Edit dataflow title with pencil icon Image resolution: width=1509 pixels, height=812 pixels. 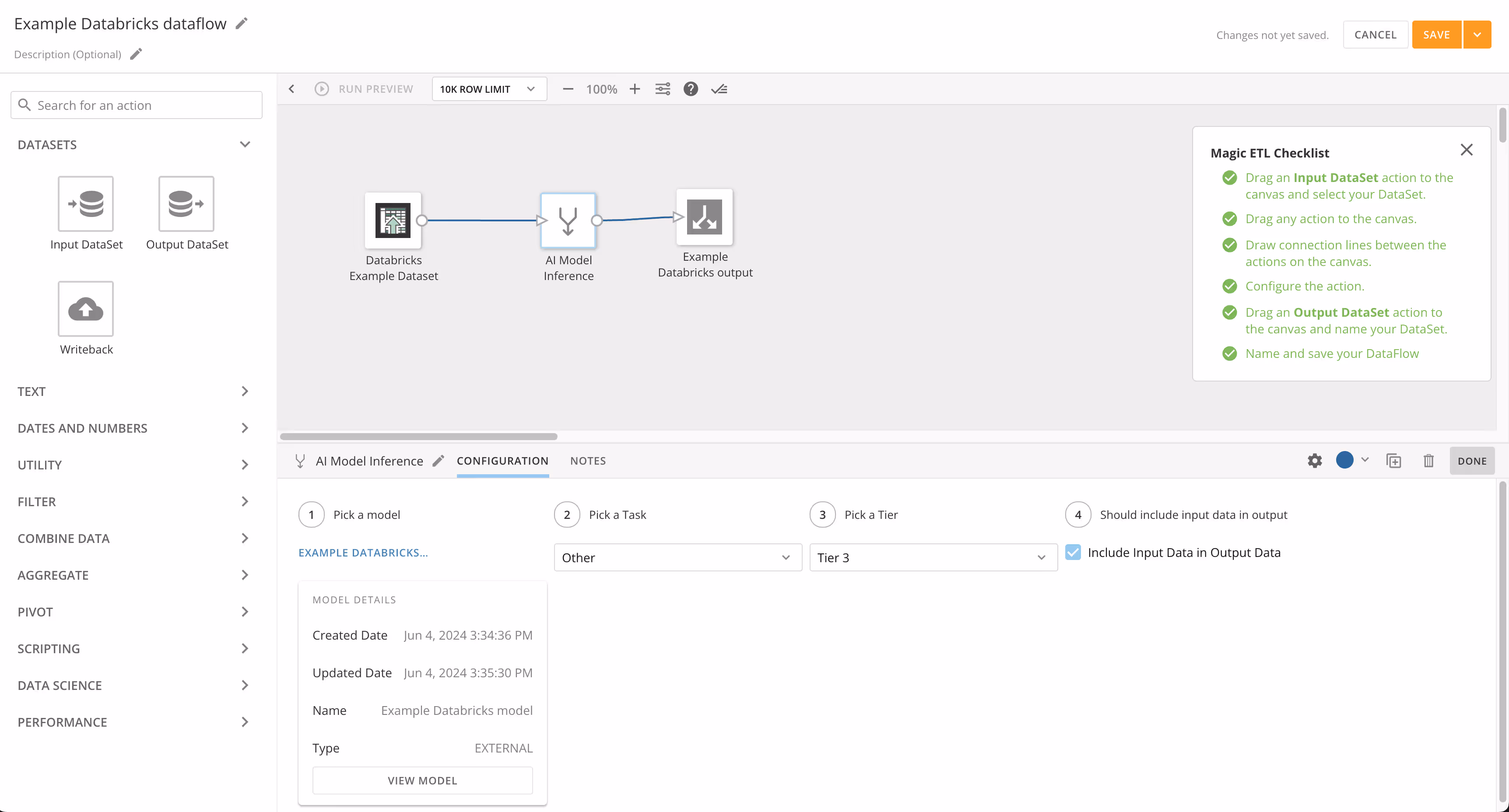(241, 24)
